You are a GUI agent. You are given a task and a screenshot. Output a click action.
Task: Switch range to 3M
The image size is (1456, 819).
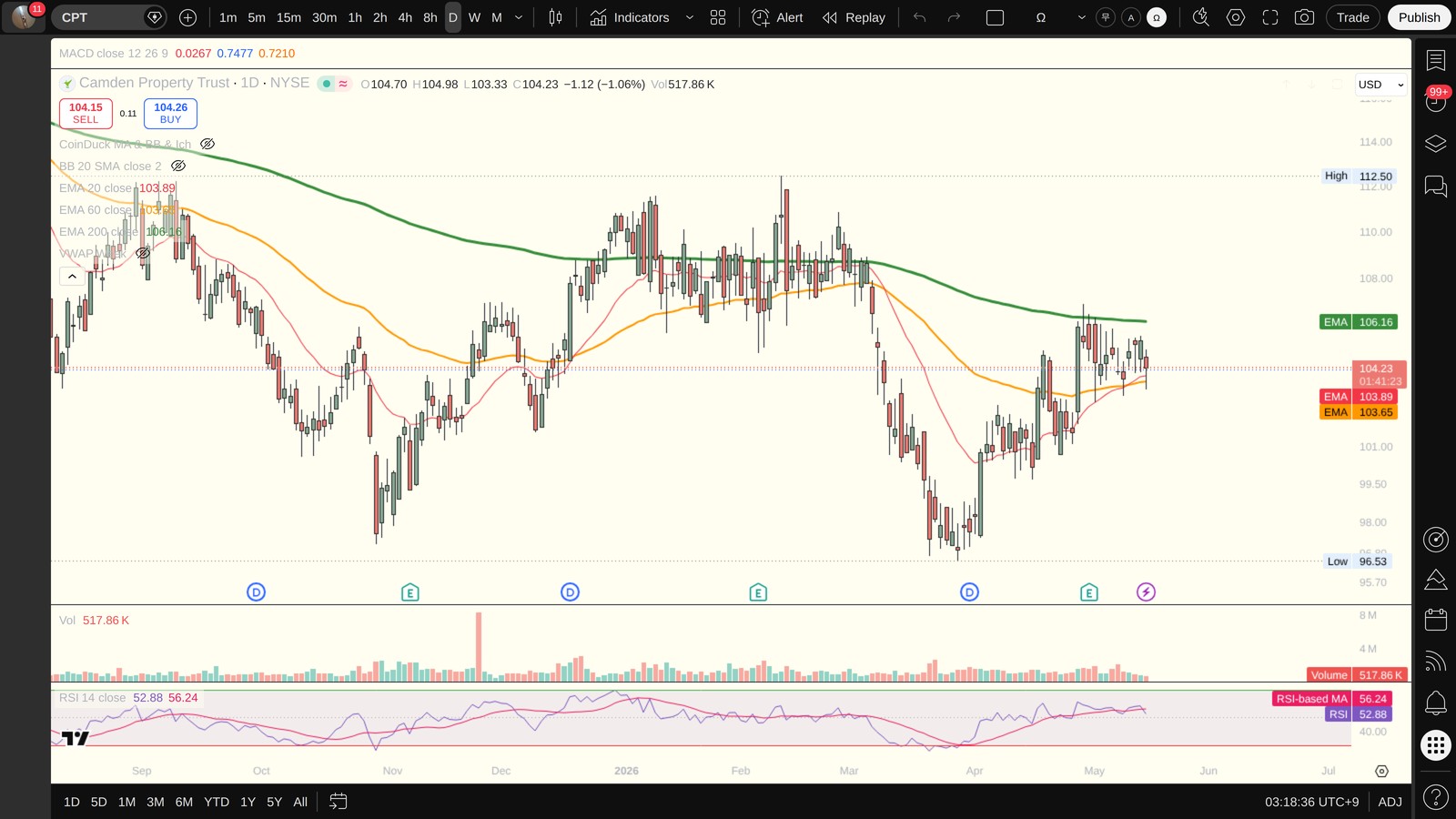[x=156, y=802]
